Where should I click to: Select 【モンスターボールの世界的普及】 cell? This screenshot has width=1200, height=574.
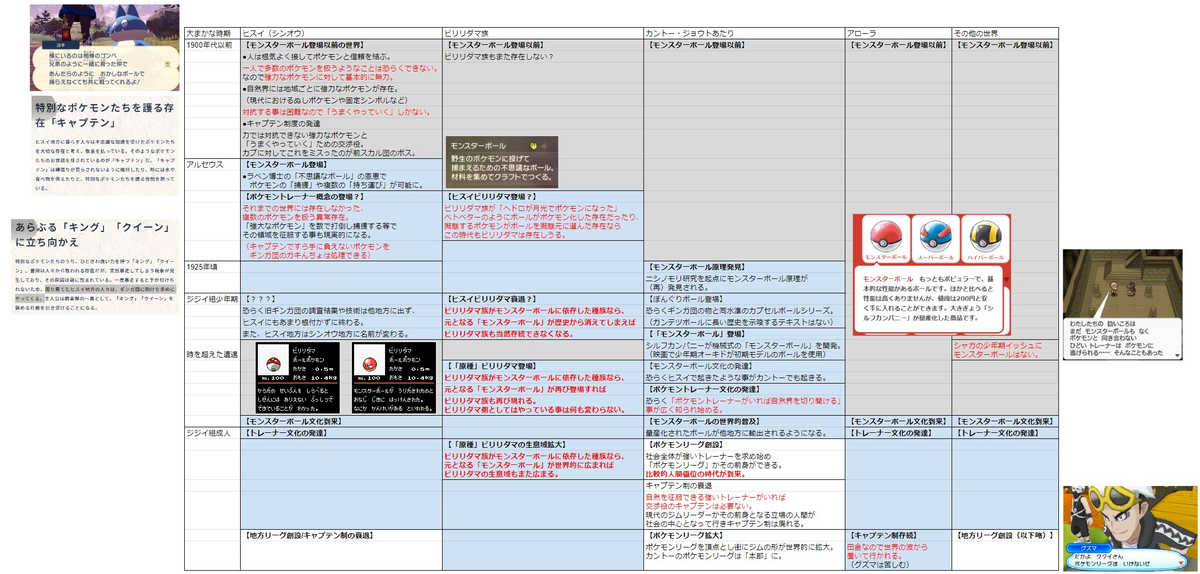744,422
